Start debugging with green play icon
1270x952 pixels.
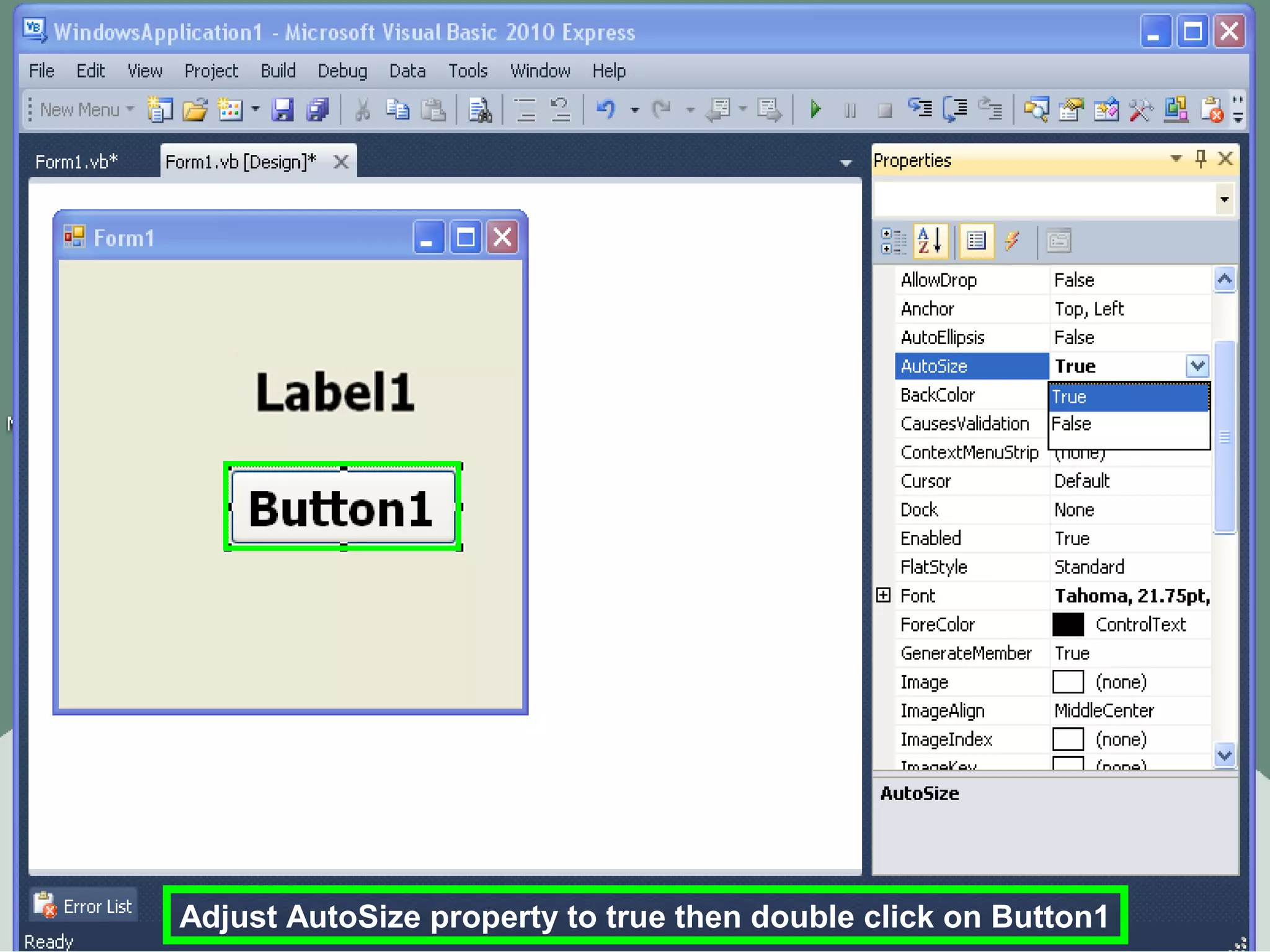(x=815, y=110)
